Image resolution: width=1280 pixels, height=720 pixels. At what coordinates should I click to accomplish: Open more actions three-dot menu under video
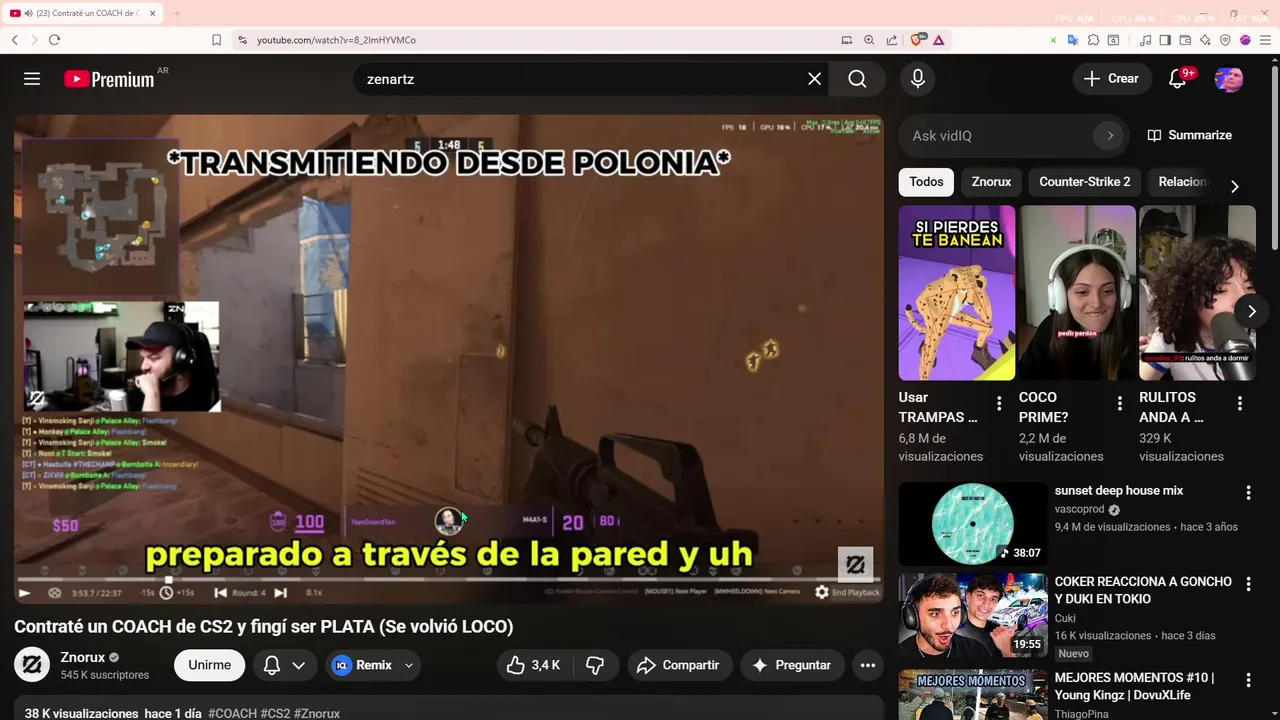point(867,665)
